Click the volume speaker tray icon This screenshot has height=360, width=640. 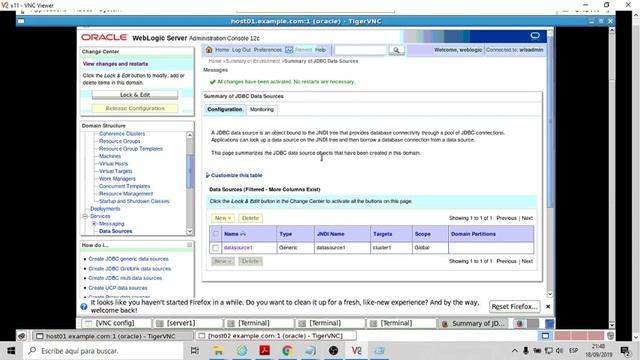coord(559,351)
